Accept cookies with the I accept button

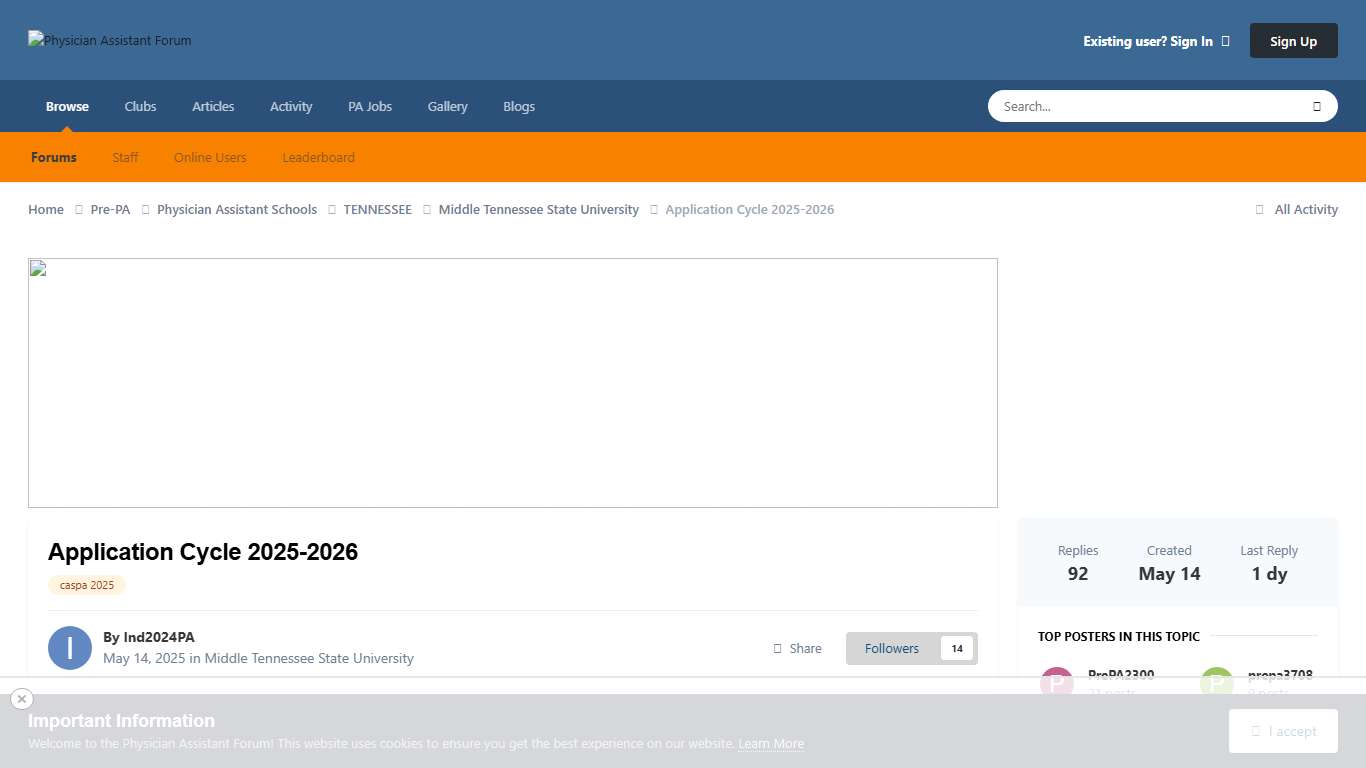(1283, 731)
